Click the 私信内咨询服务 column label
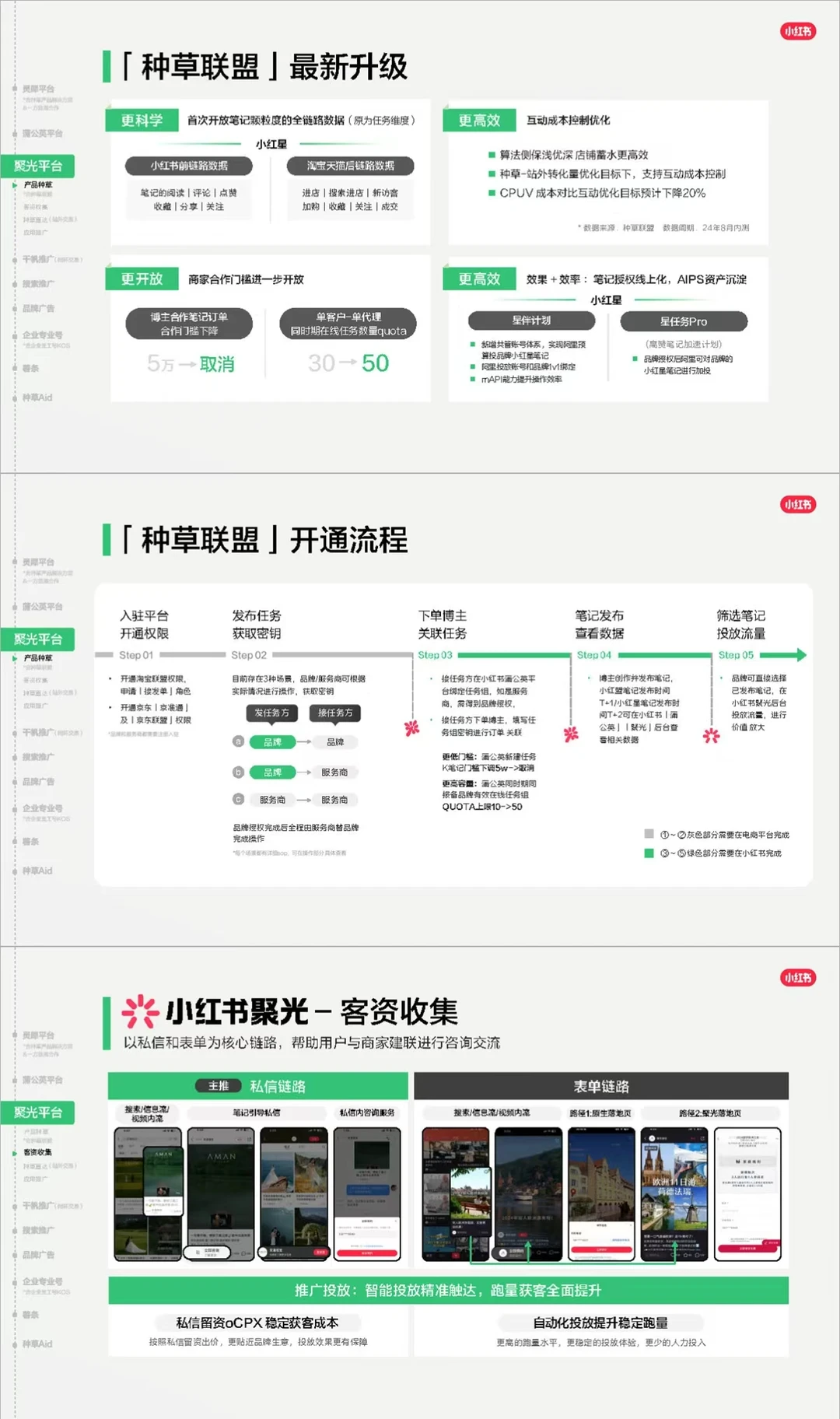The width and height of the screenshot is (840, 1419). pos(367,1112)
